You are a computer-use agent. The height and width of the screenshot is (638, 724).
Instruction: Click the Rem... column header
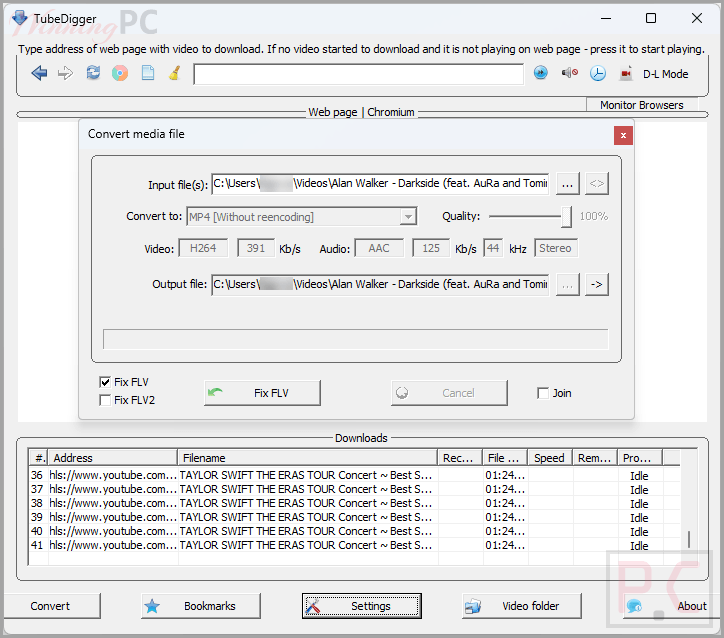click(595, 457)
